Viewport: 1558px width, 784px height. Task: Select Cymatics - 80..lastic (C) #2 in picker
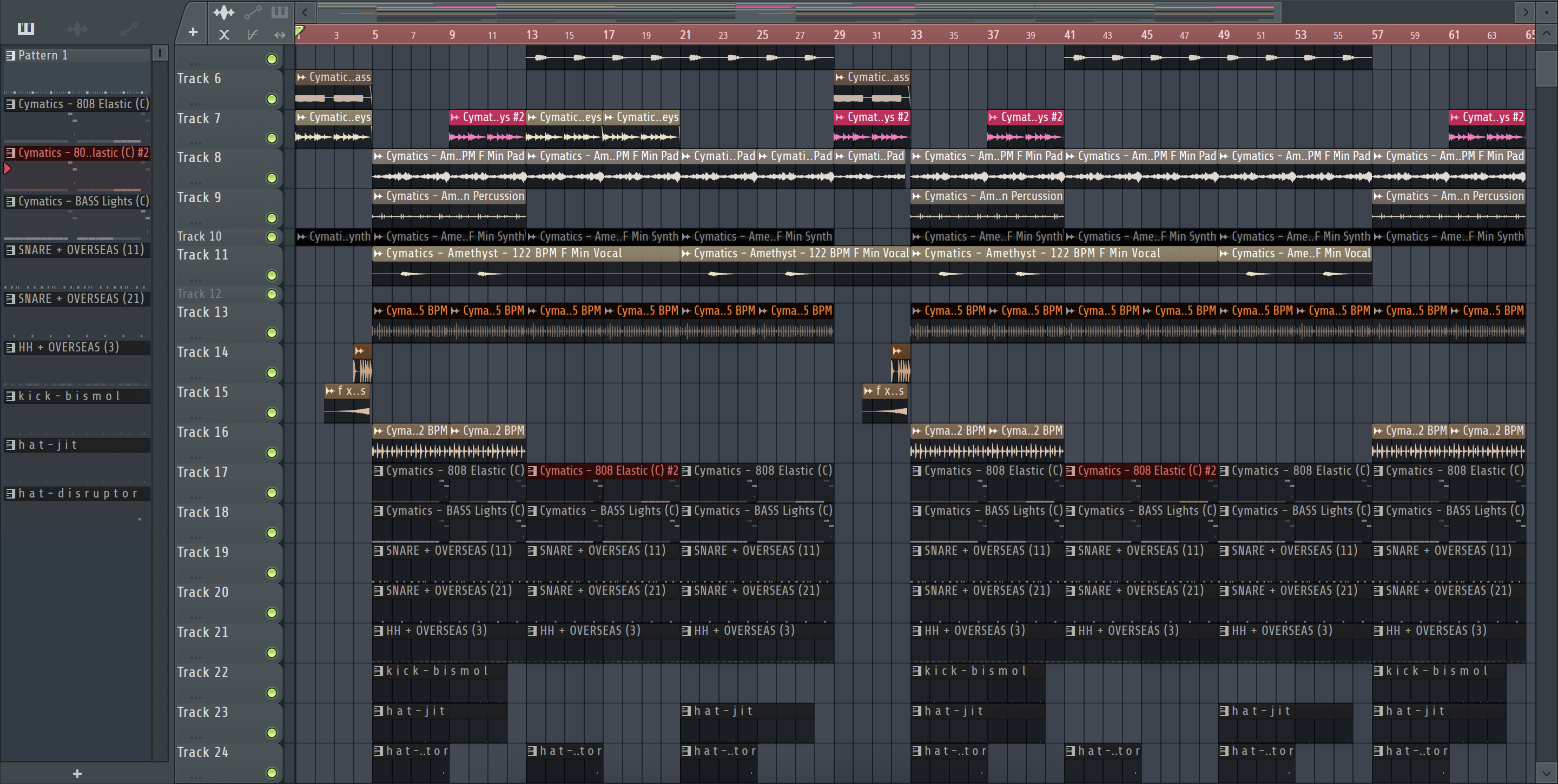point(77,153)
